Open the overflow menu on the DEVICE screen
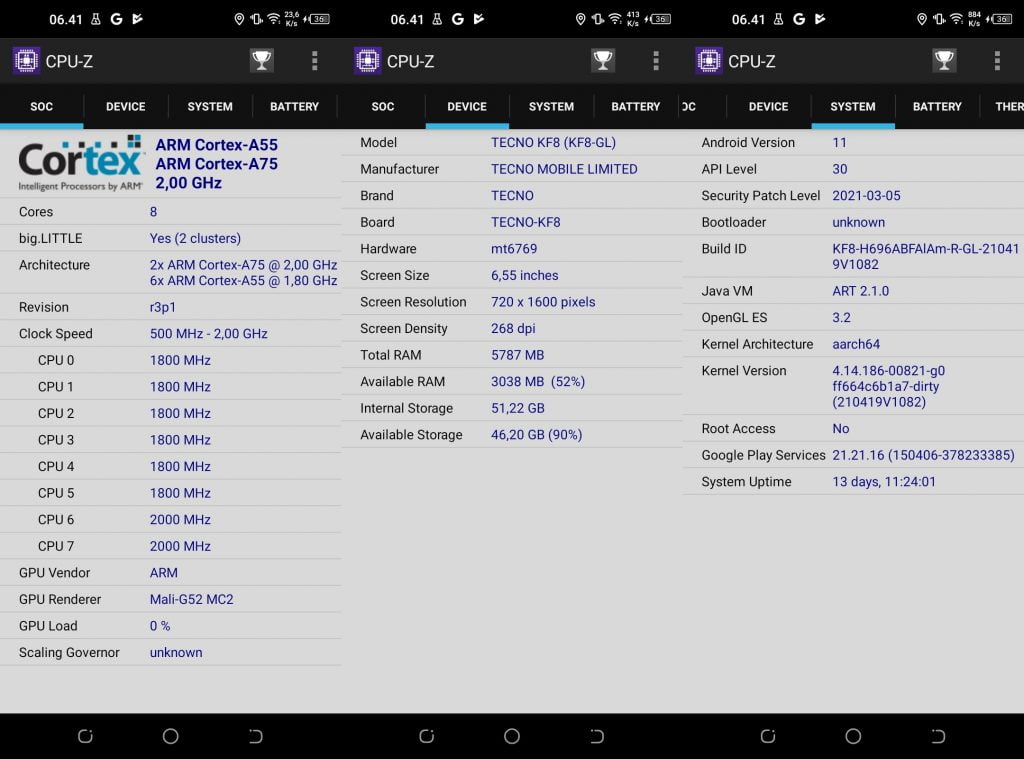1024x759 pixels. (656, 61)
